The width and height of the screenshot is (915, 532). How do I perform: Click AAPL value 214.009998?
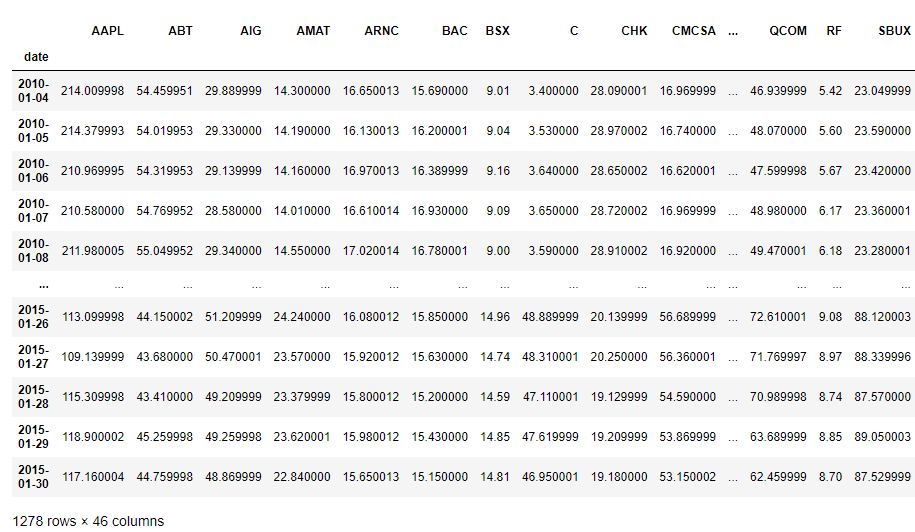tap(92, 91)
